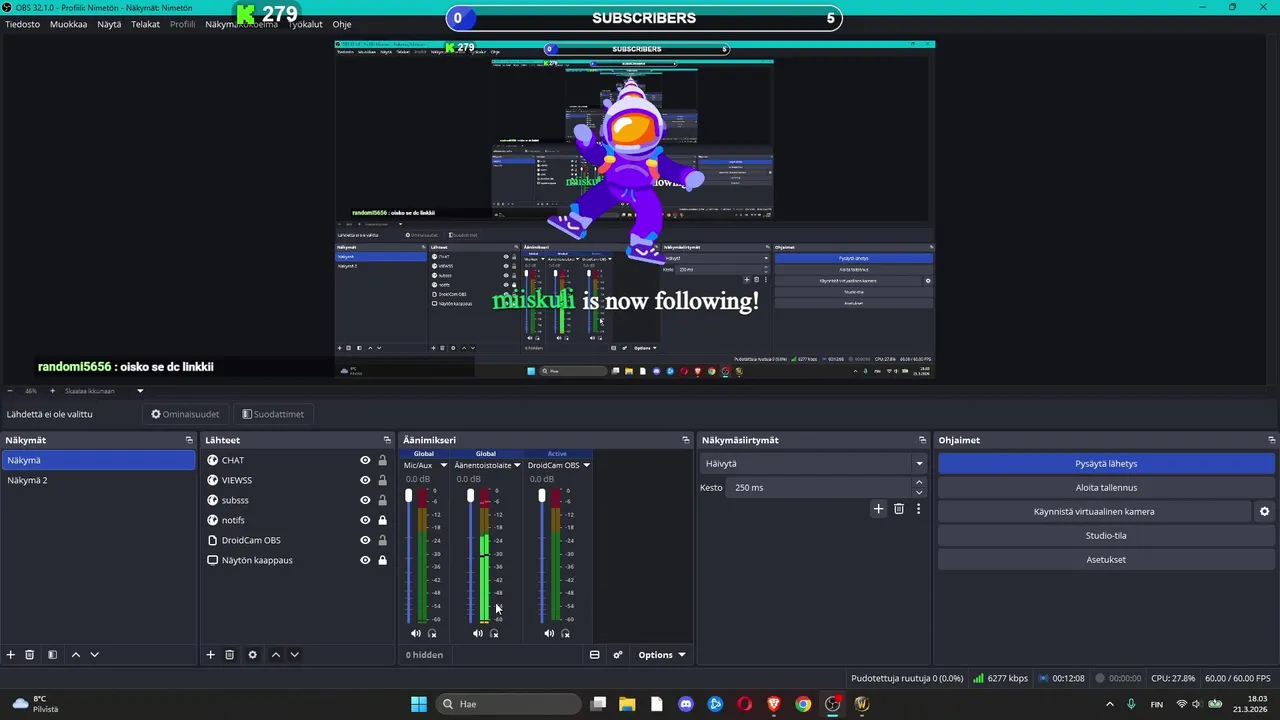Open the mixer Options dropdown
1280x720 pixels.
662,655
